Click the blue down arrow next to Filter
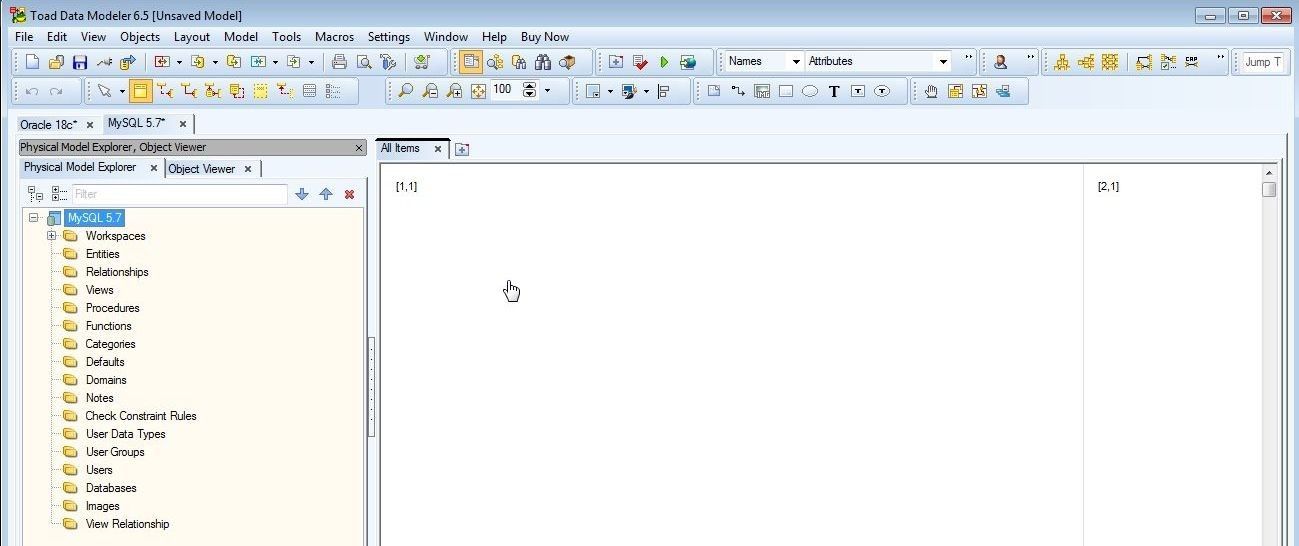This screenshot has height=546, width=1299. coord(302,194)
